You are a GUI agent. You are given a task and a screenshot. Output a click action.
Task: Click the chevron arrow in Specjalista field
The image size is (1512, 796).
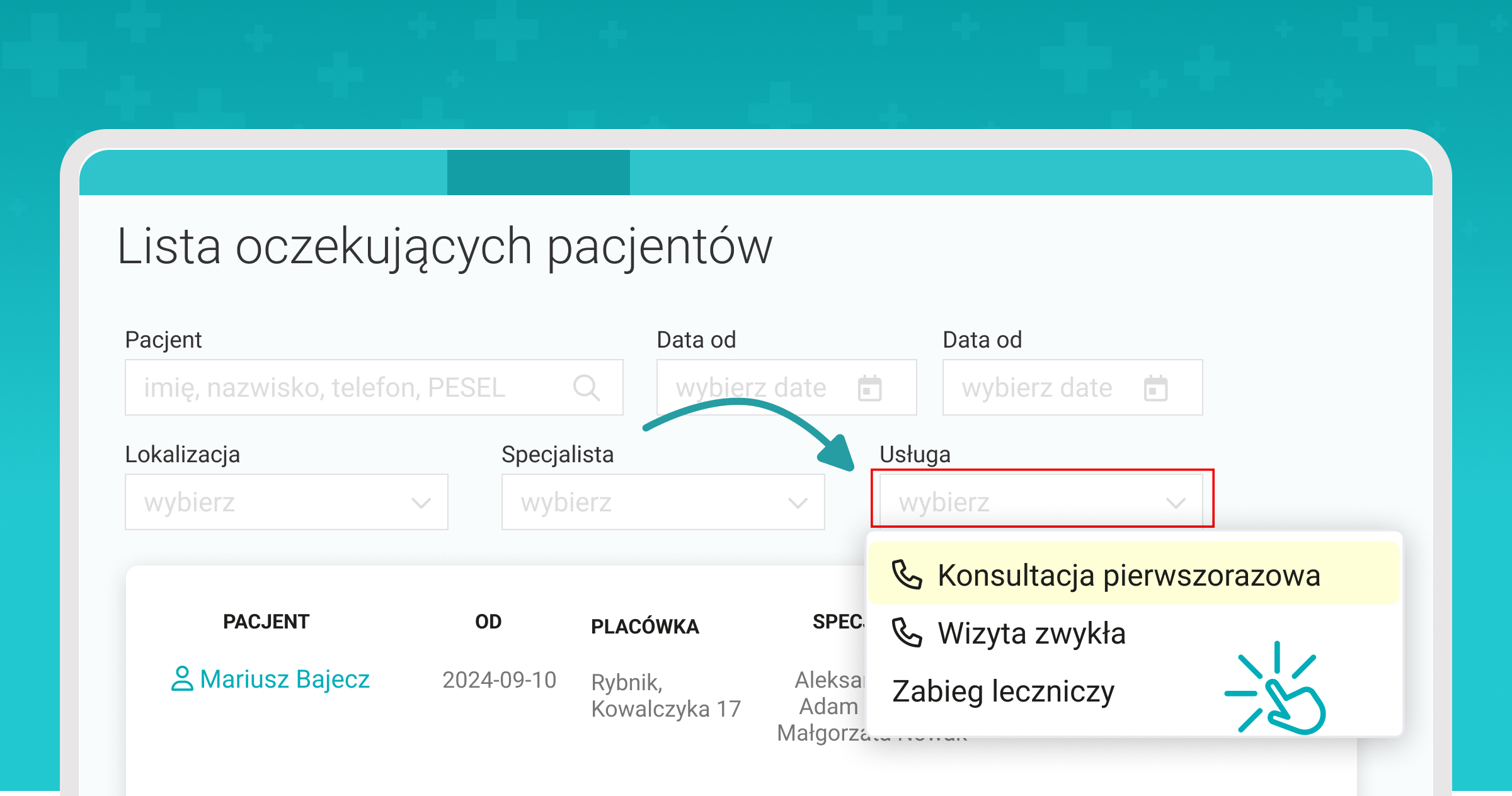tap(798, 503)
